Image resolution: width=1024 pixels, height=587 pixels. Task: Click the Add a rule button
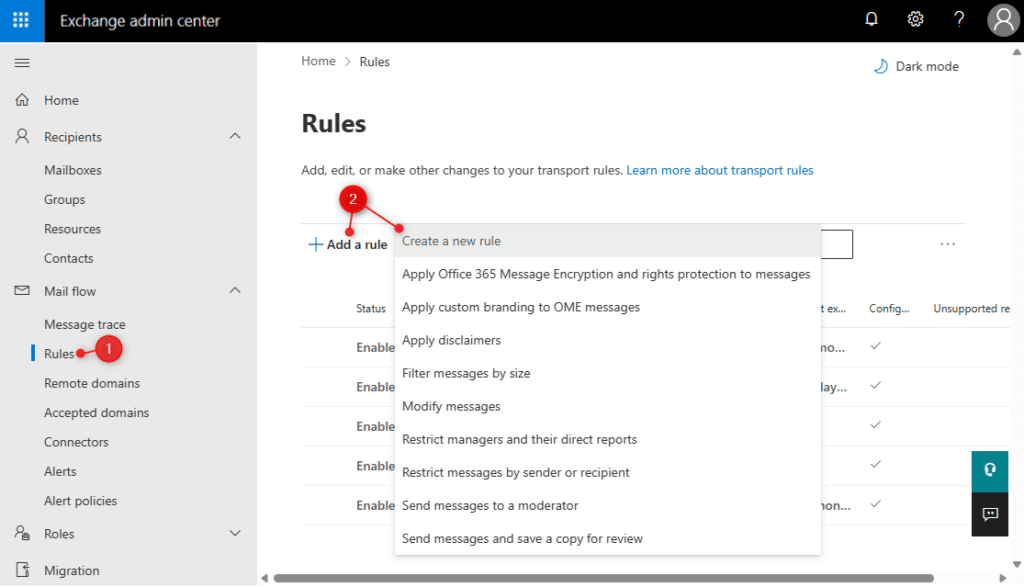click(x=347, y=245)
